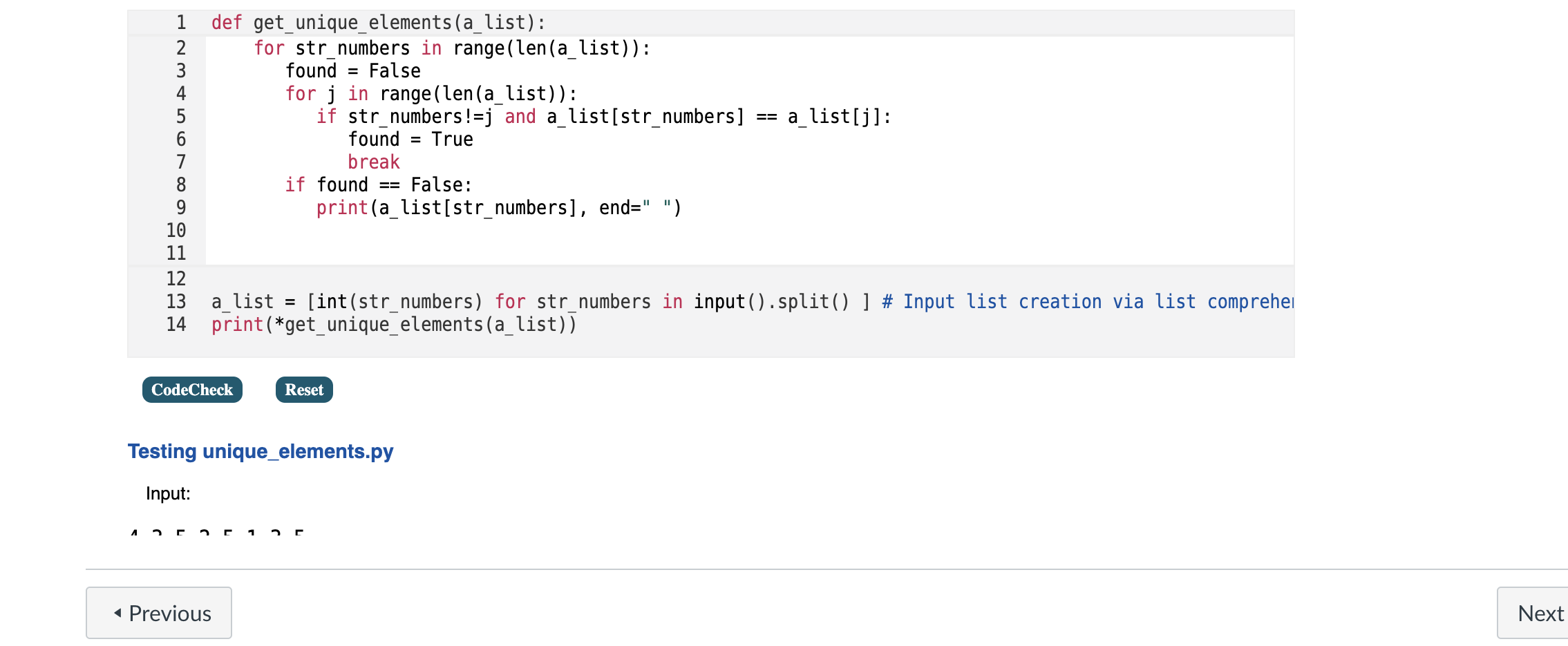The image size is (1568, 646).
Task: Click the if found == False line
Action: [379, 184]
